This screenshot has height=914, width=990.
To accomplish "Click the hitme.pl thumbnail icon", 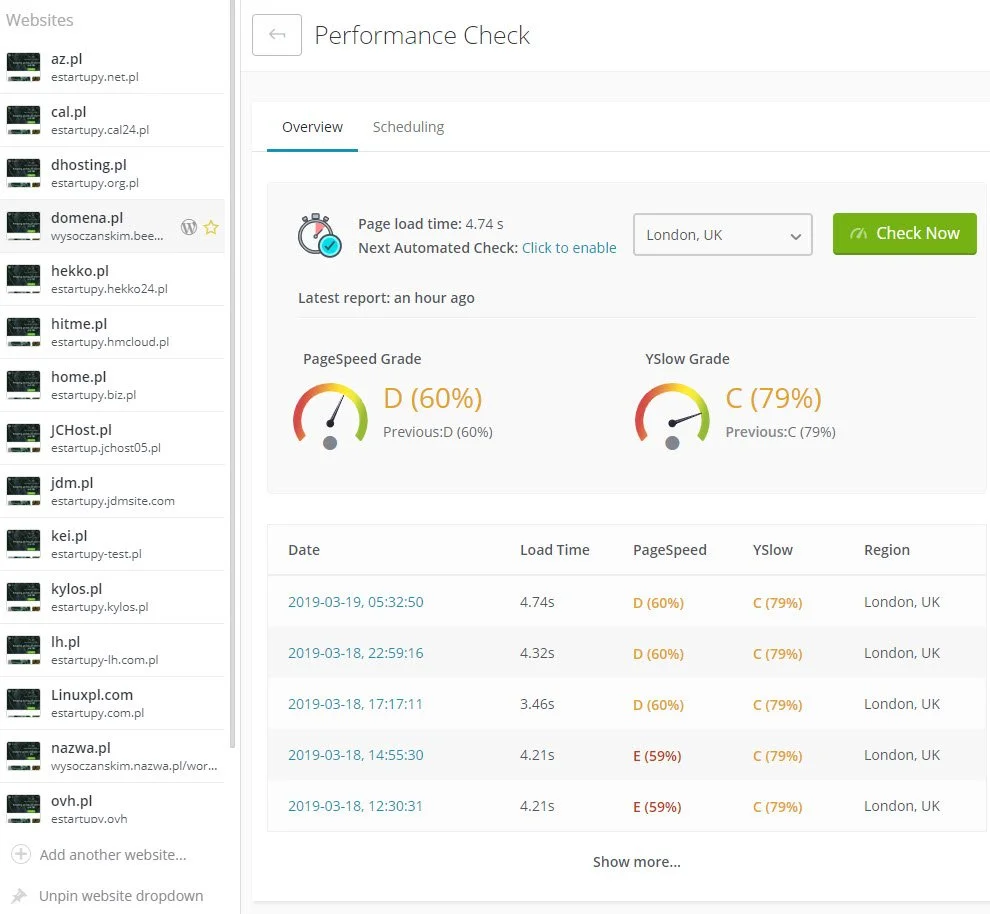I will coord(23,332).
